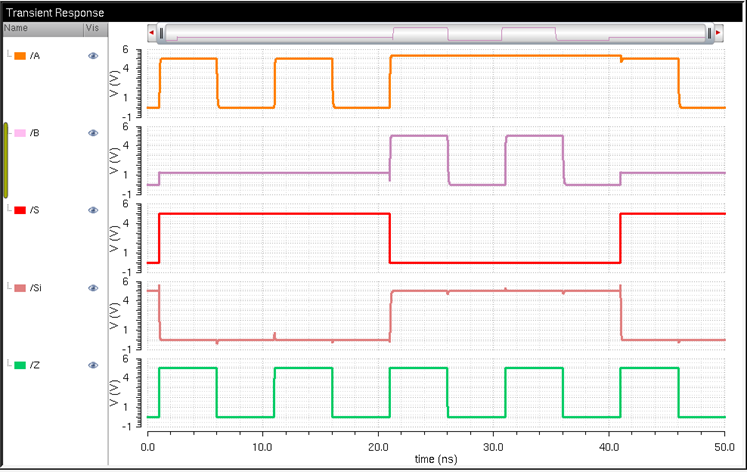Screen dimensions: 747x472
Task: Click the 30.0 tick on time axis
Action: tap(493, 447)
